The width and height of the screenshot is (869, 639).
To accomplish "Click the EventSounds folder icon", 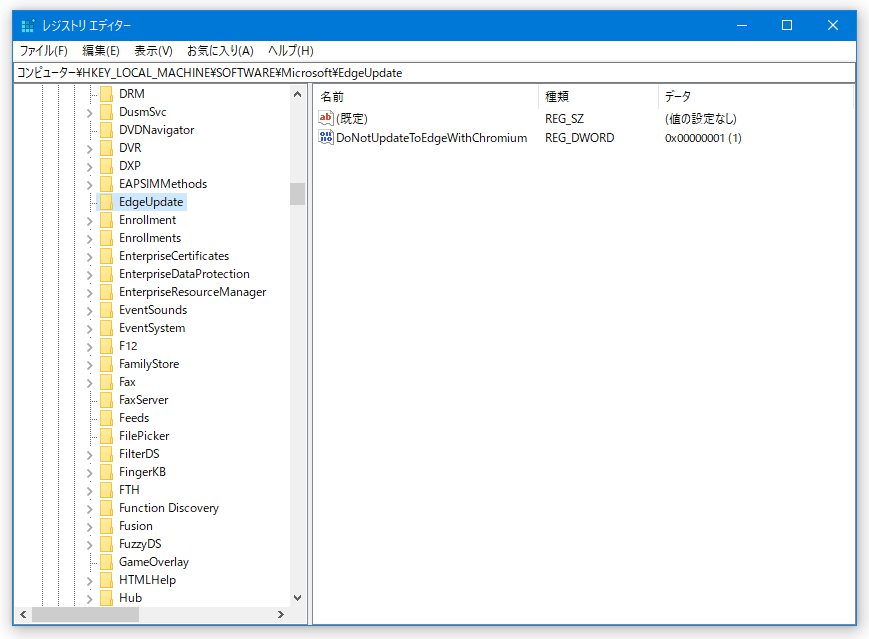I will point(106,310).
